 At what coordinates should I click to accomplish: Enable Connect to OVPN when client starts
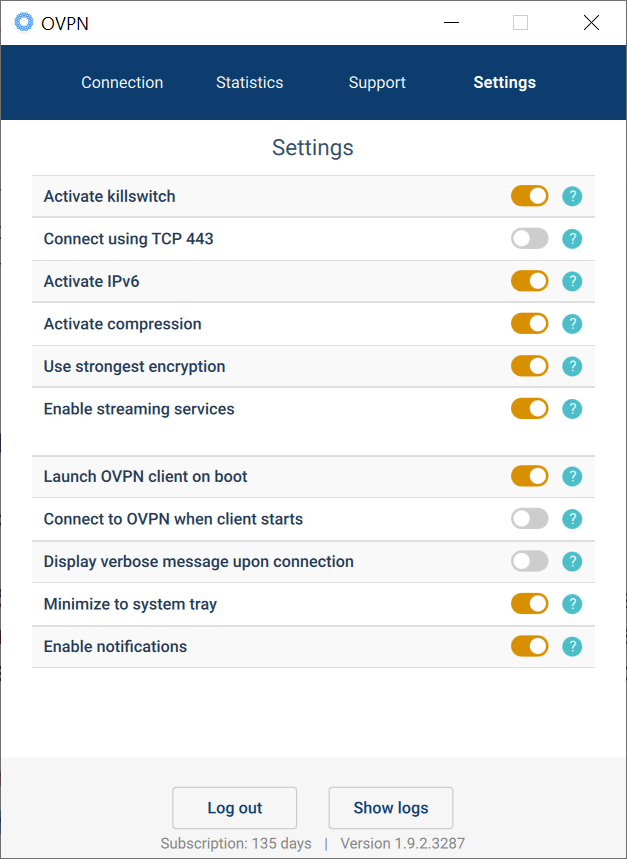click(x=529, y=519)
